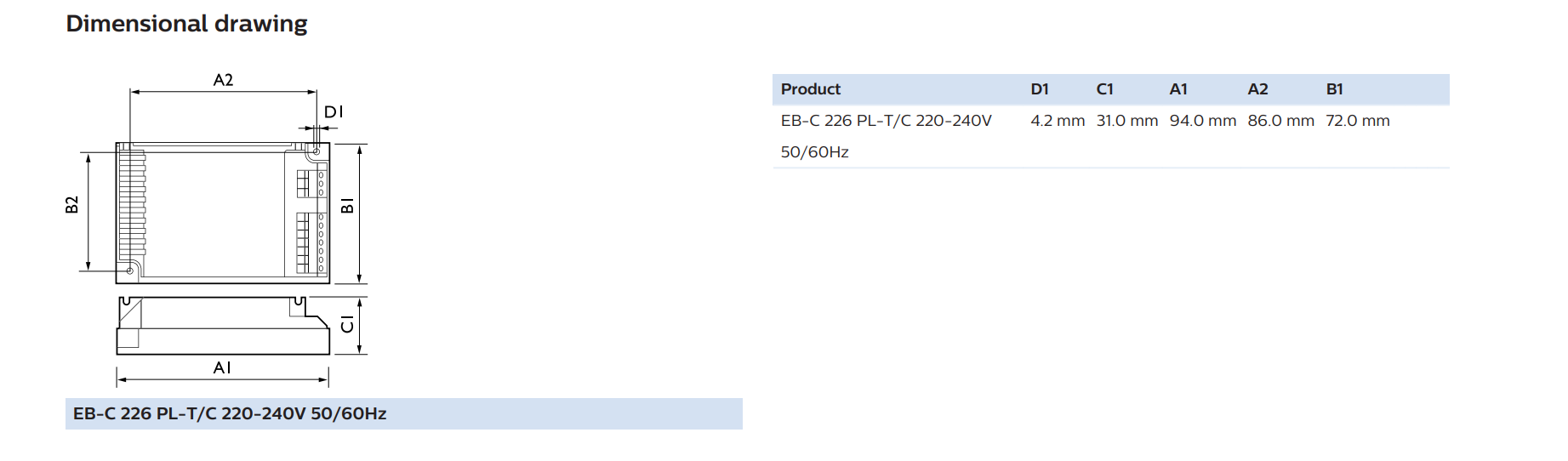1568x461 pixels.
Task: Click the B2 dimension label
Action: 71,205
